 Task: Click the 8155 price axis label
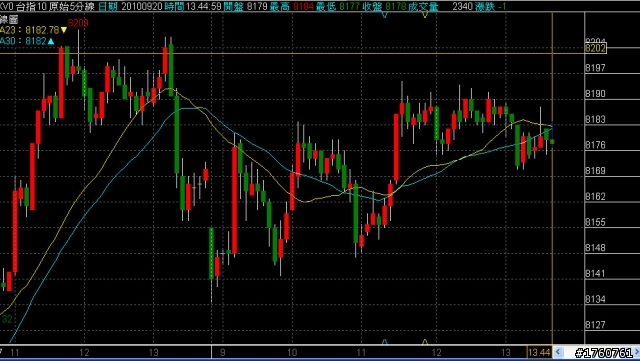(x=596, y=222)
